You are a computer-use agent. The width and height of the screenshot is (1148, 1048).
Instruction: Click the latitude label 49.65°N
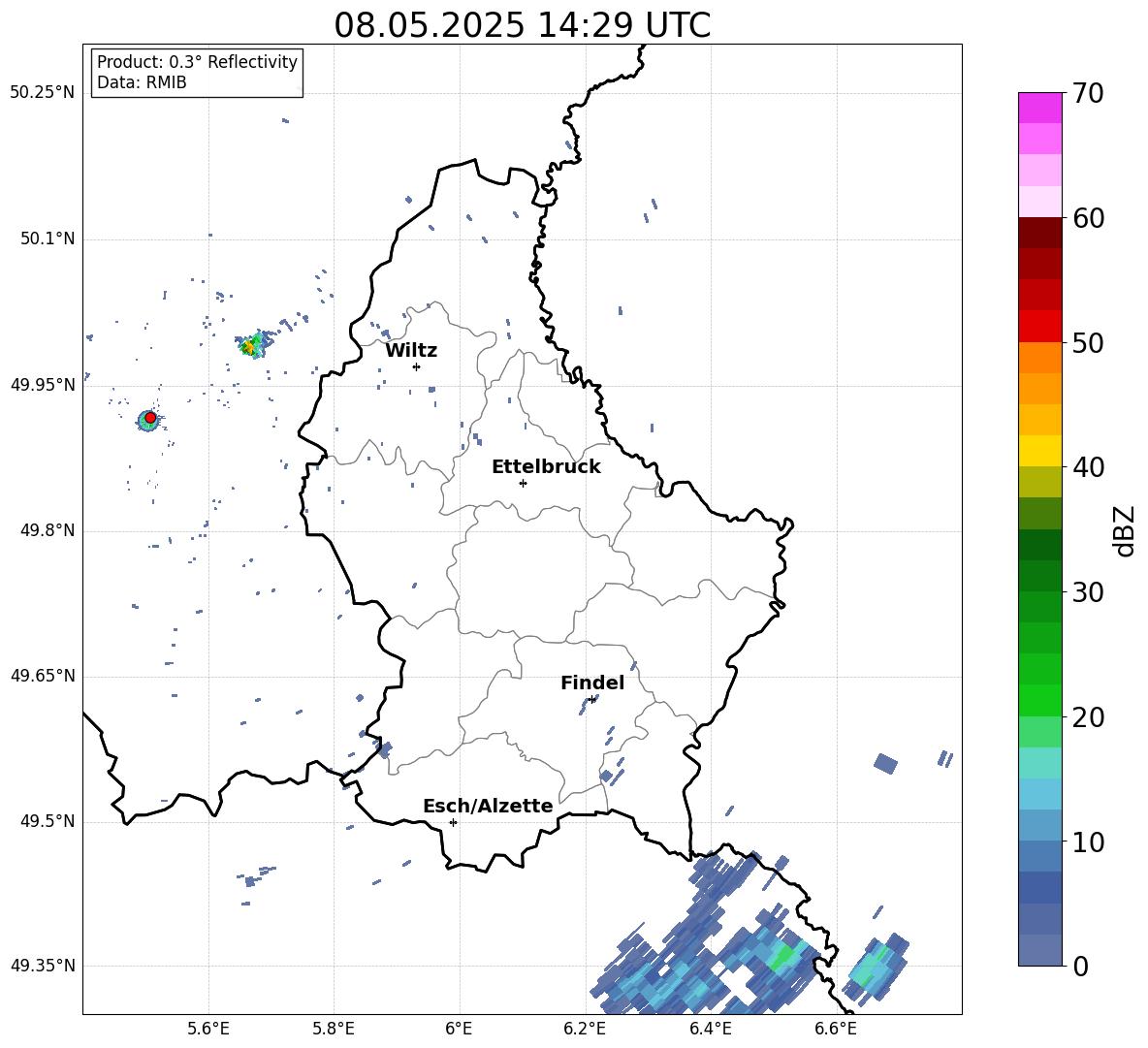click(43, 675)
